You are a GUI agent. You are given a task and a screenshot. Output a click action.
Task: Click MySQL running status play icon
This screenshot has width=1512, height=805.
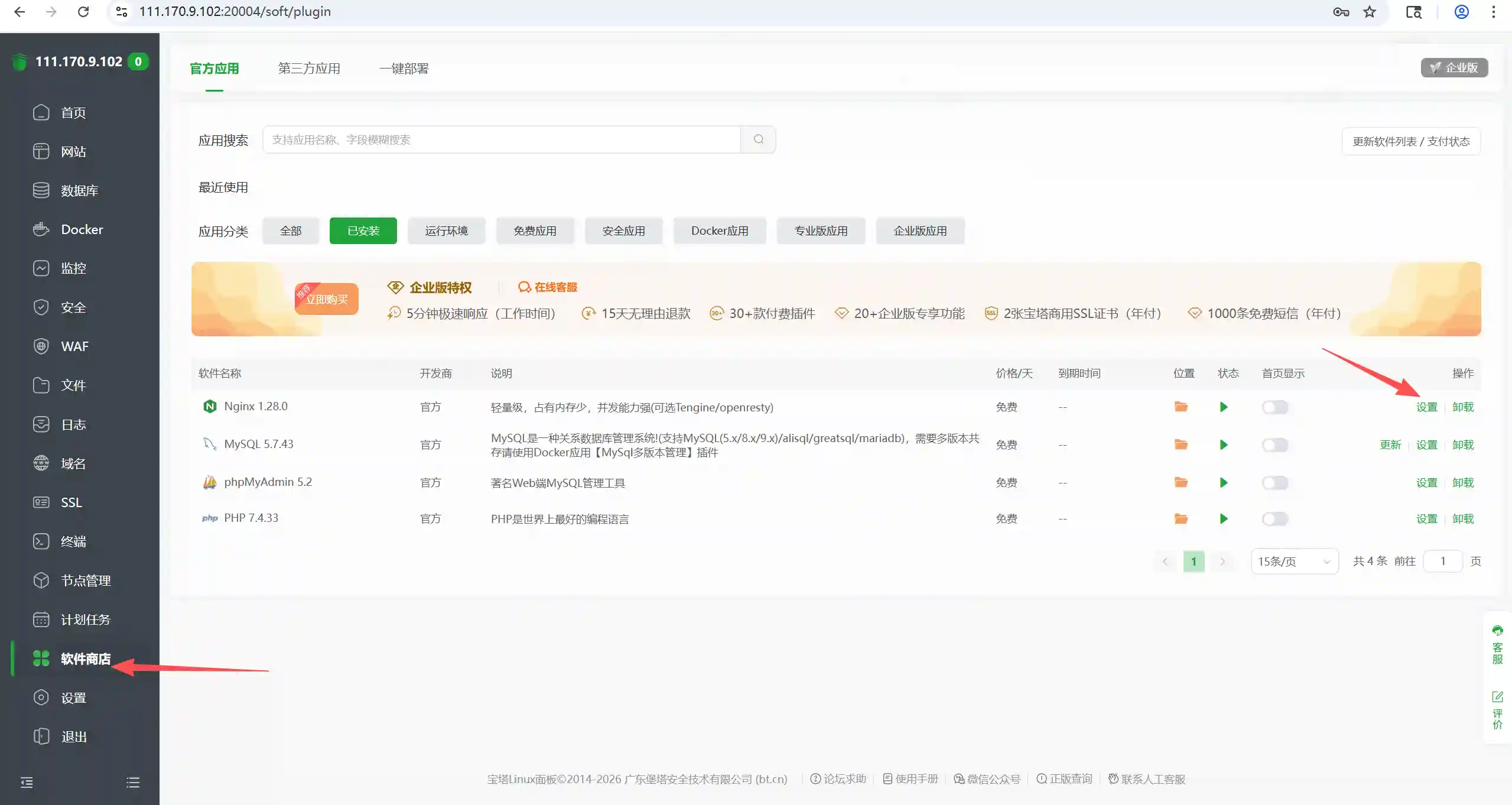1224,444
